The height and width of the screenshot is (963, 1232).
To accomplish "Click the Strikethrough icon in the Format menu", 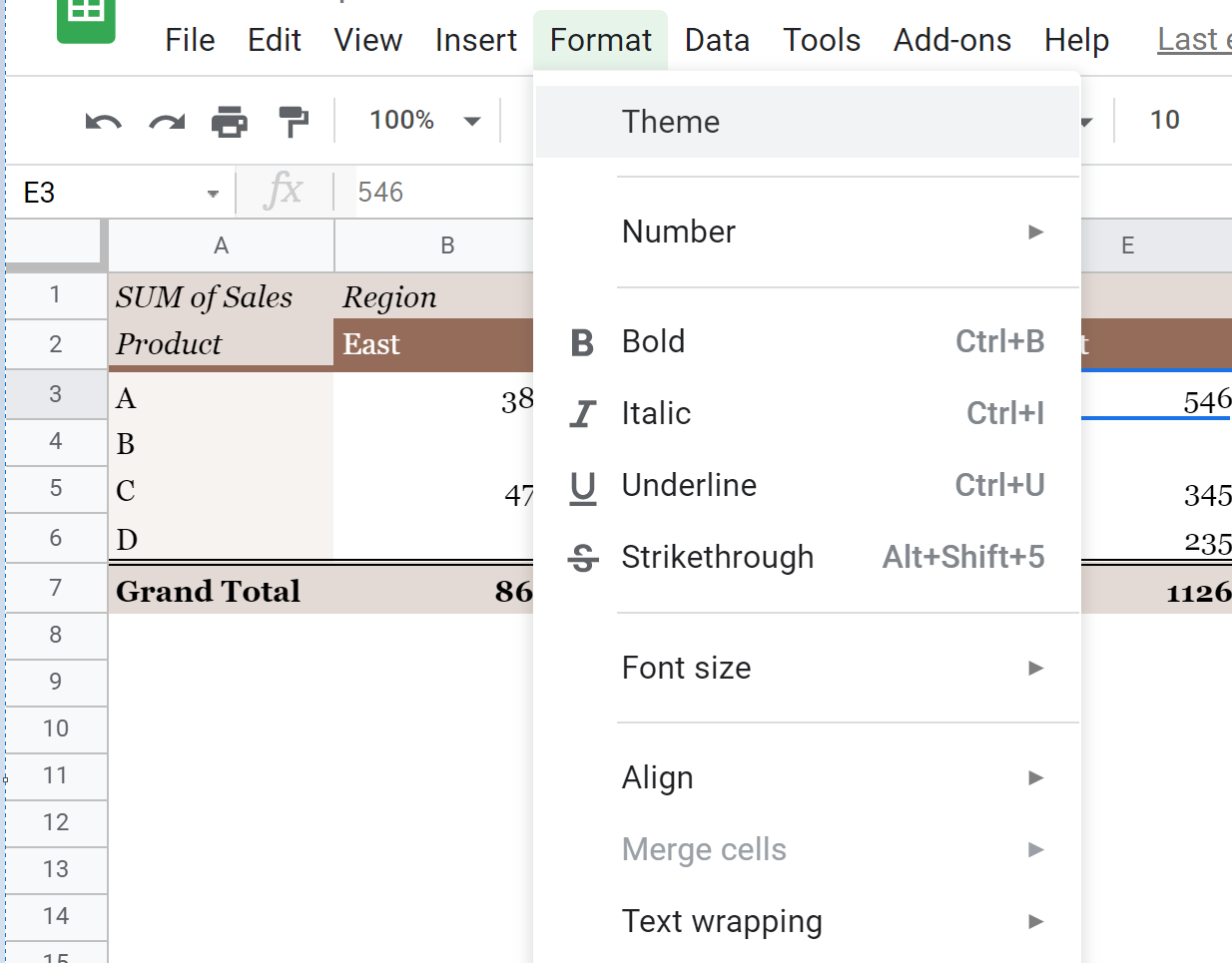I will [583, 557].
